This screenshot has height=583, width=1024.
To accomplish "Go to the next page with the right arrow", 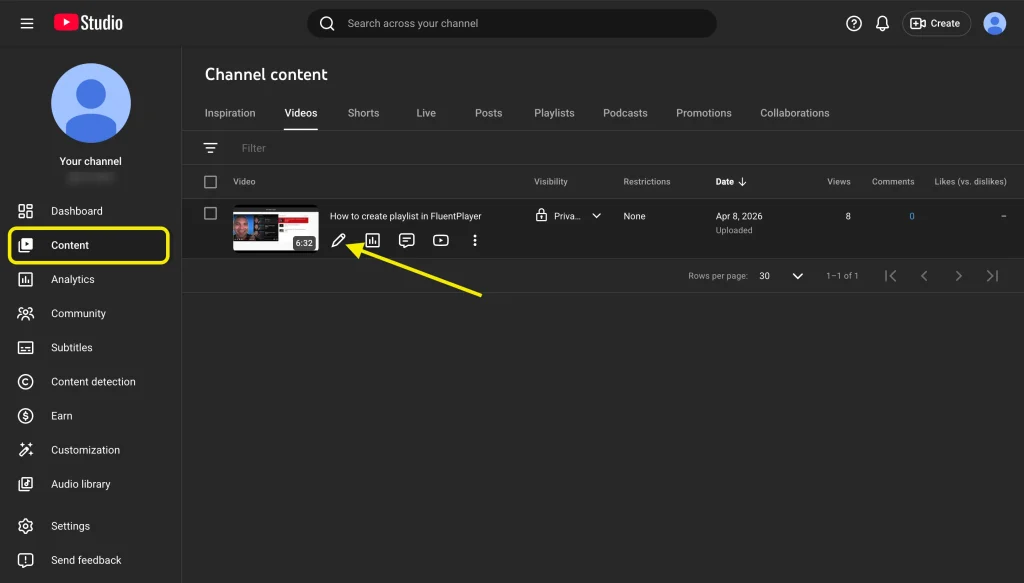I will (x=958, y=275).
